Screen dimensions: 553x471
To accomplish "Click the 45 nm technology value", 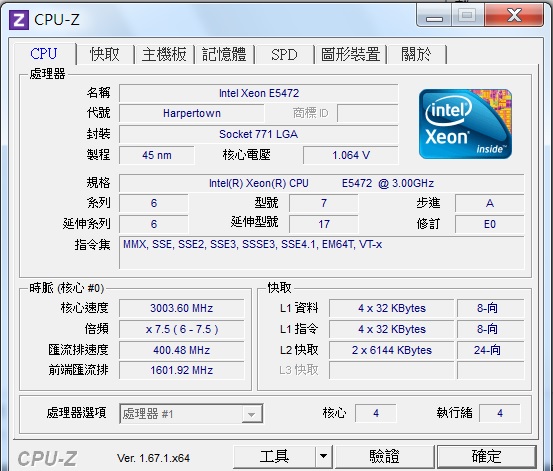I will point(157,155).
